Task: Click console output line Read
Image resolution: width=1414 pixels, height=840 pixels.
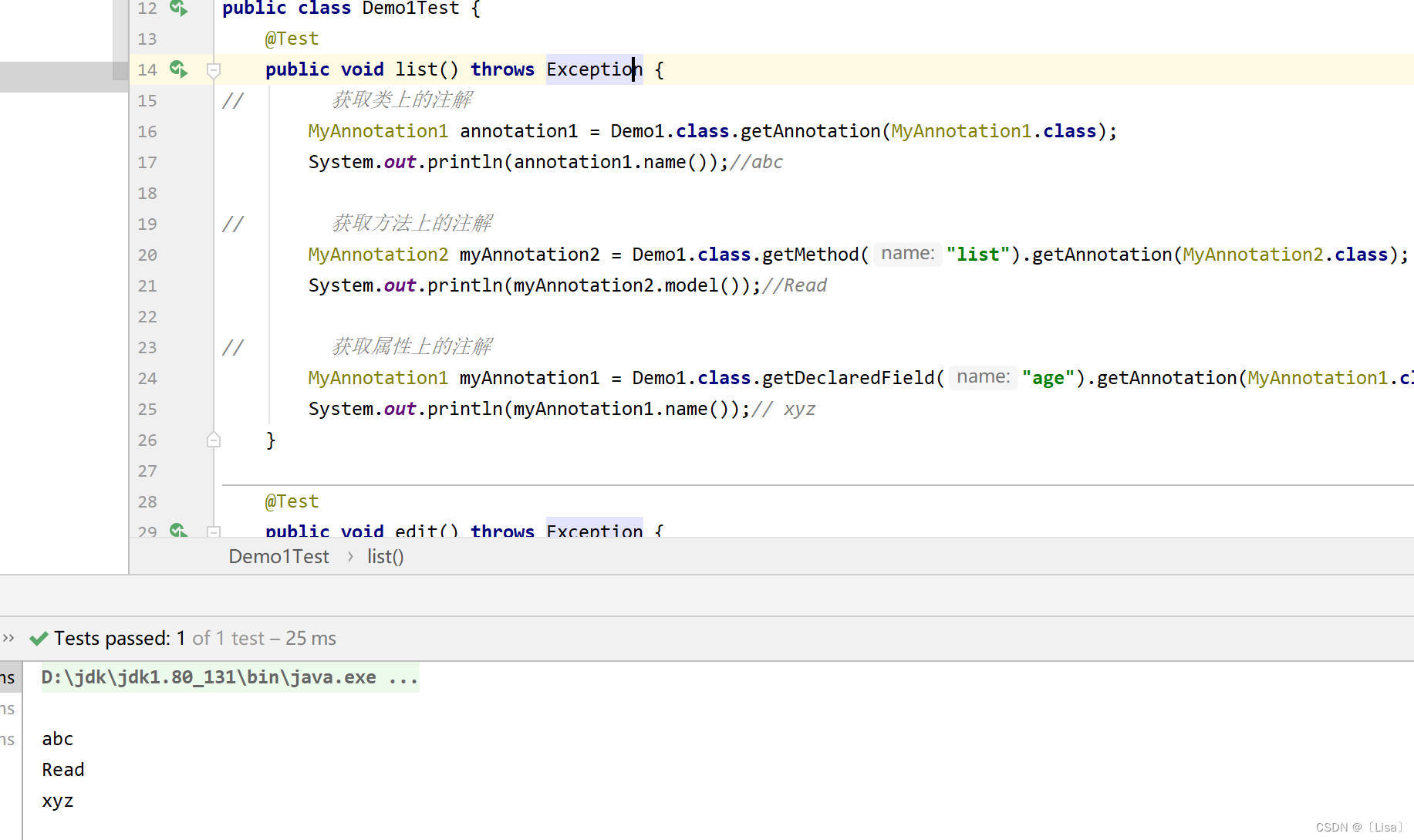Action: pos(63,770)
